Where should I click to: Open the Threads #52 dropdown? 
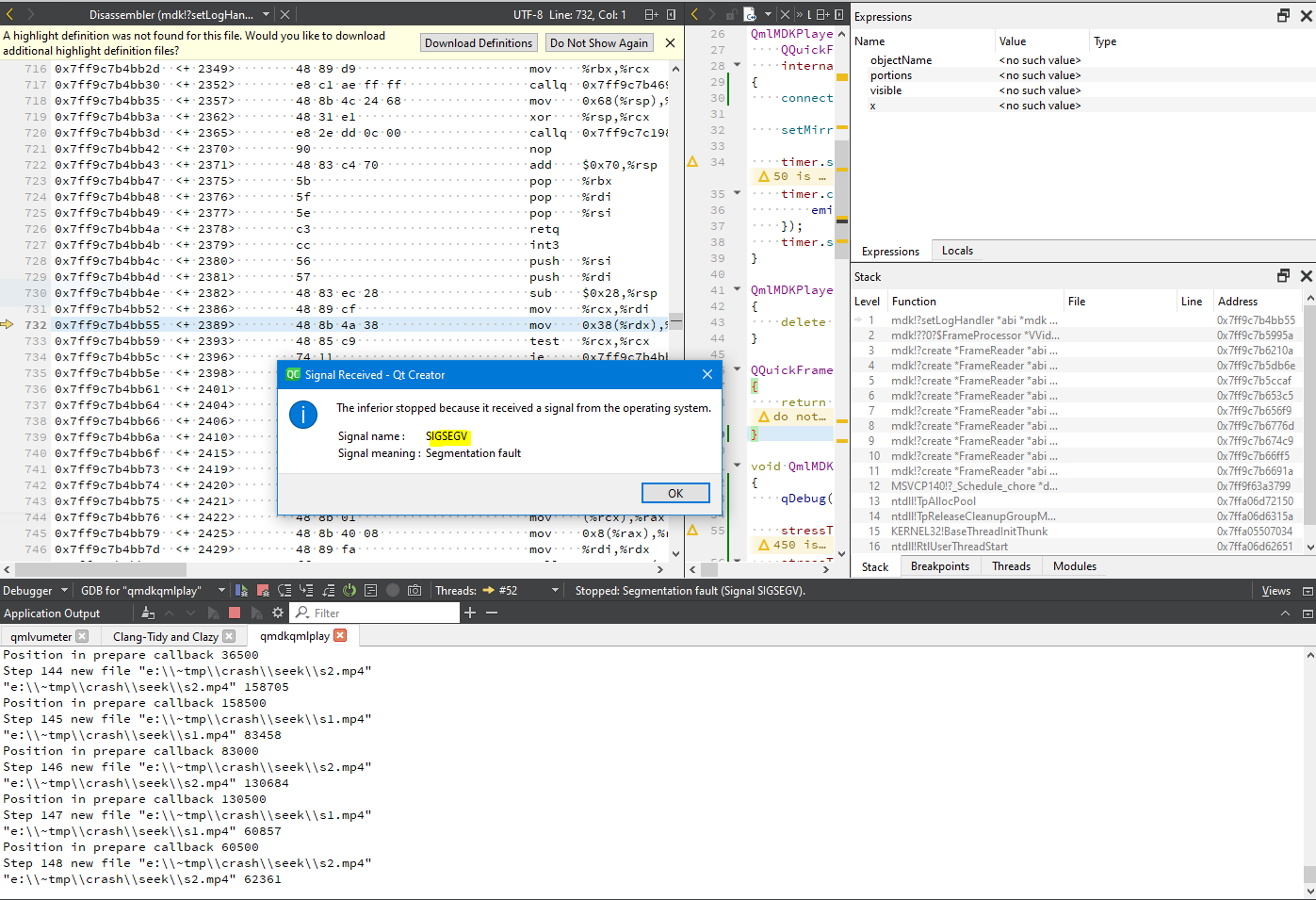(x=520, y=590)
